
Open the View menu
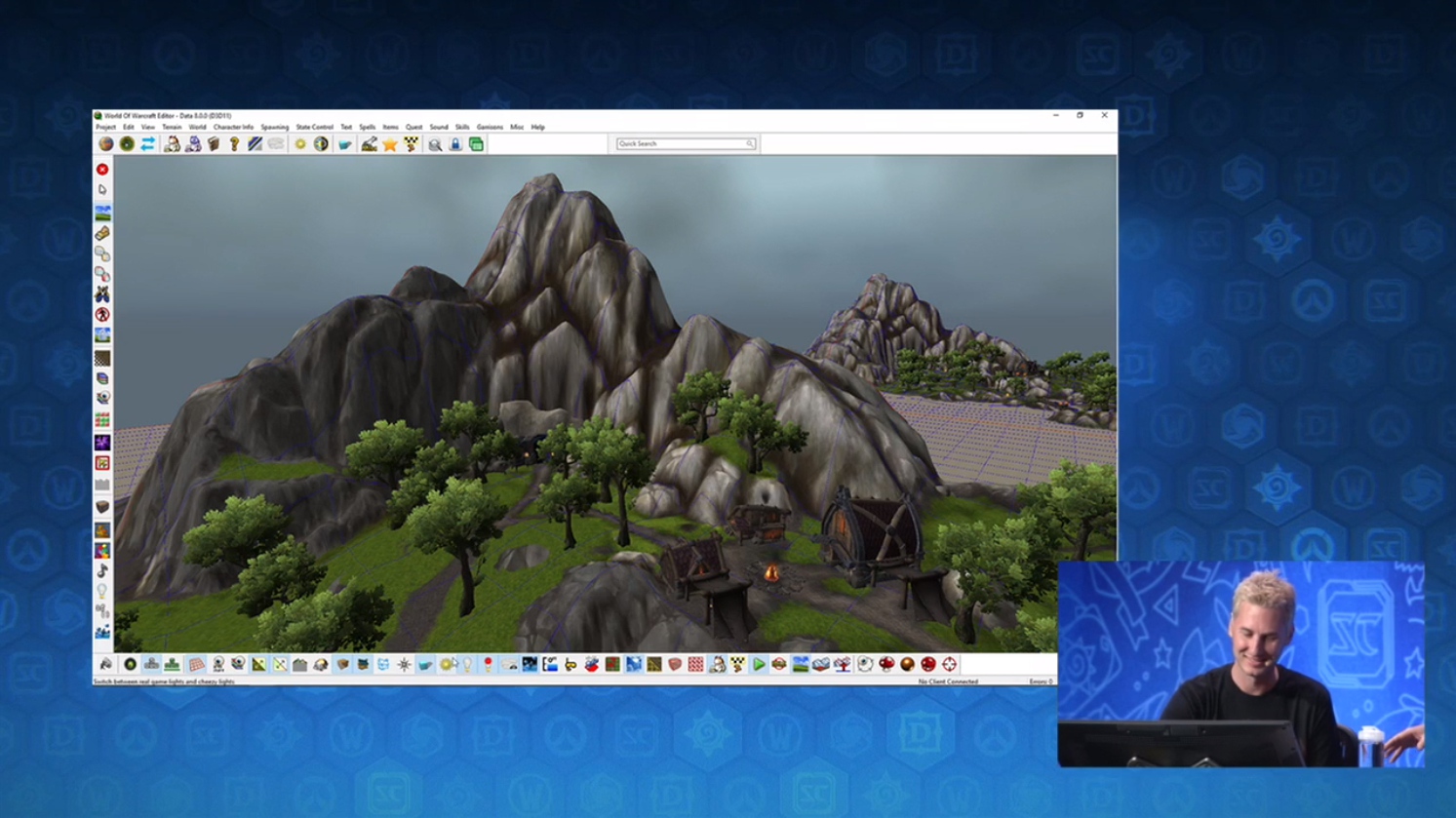(147, 127)
